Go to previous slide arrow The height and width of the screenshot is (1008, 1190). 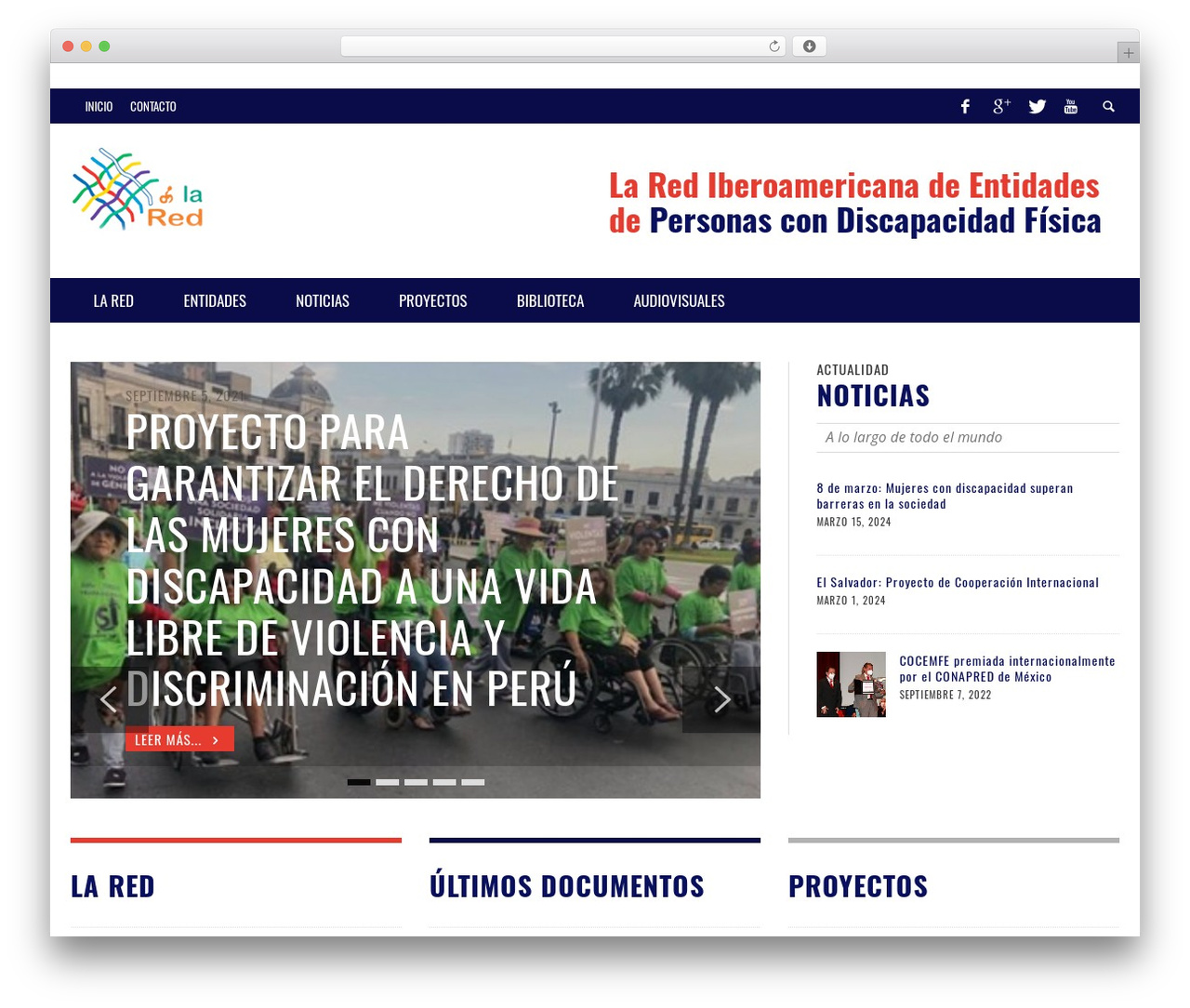coord(108,699)
